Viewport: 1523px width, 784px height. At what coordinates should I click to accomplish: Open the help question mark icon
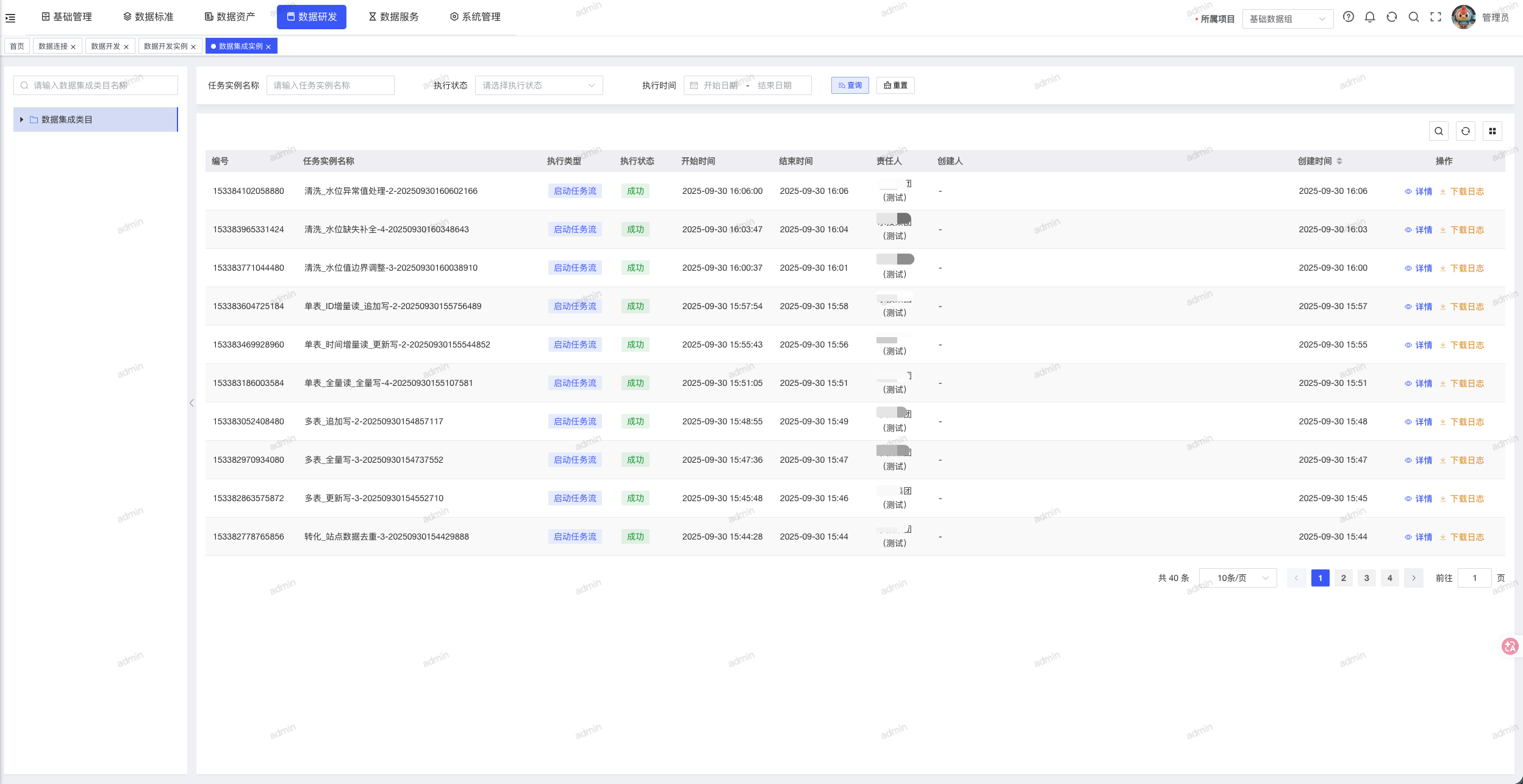point(1349,17)
